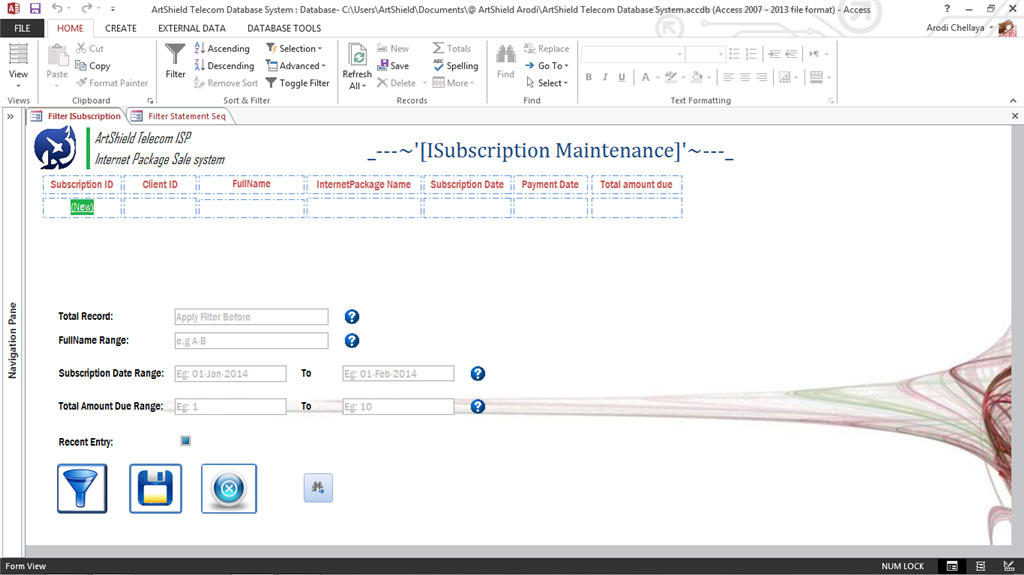The image size is (1024, 575).
Task: Click the Undo arrow in title bar
Action: (x=57, y=8)
